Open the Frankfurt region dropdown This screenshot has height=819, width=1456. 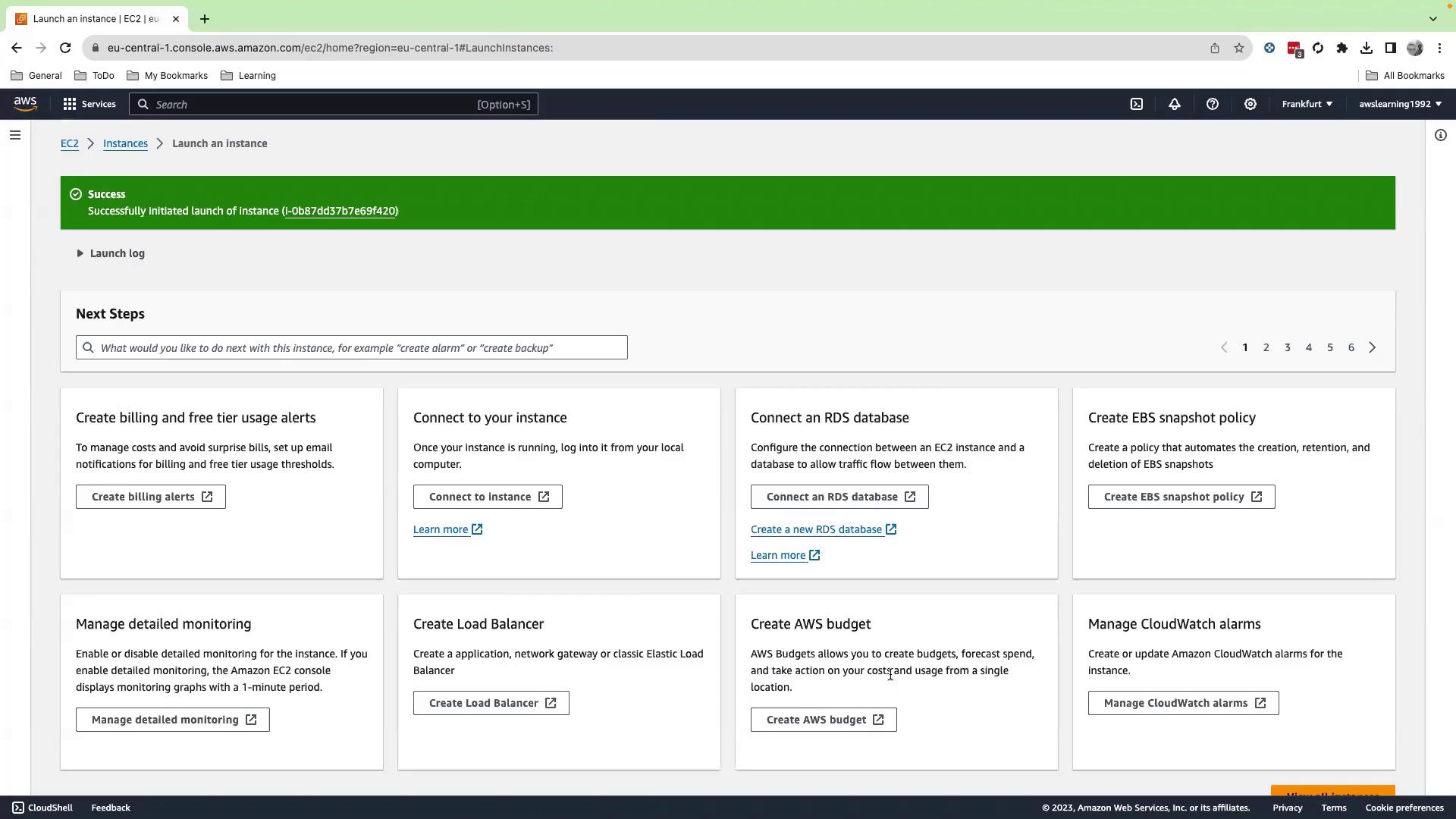(1307, 104)
